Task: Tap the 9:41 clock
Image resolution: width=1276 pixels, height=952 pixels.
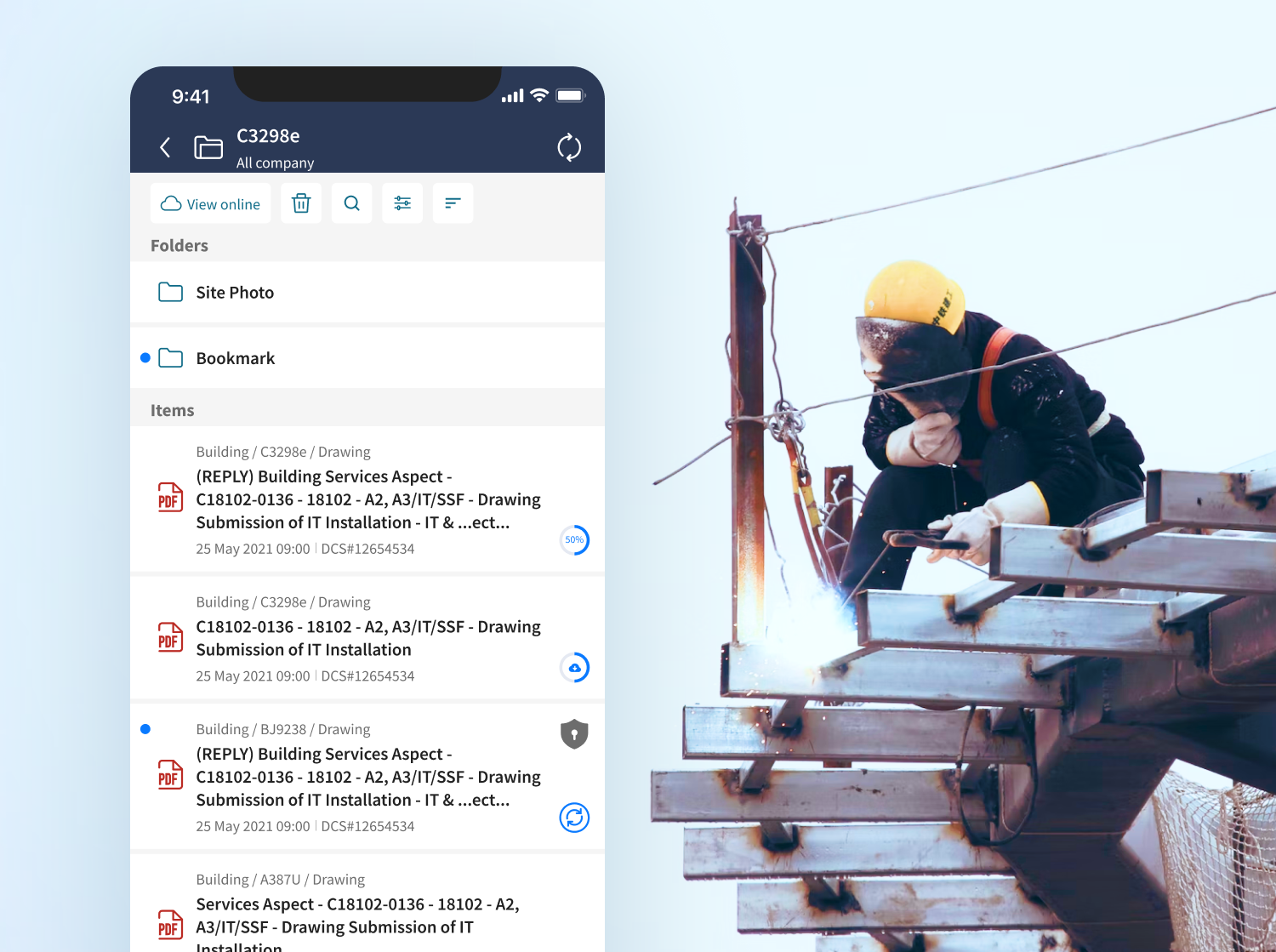Action: (x=191, y=96)
